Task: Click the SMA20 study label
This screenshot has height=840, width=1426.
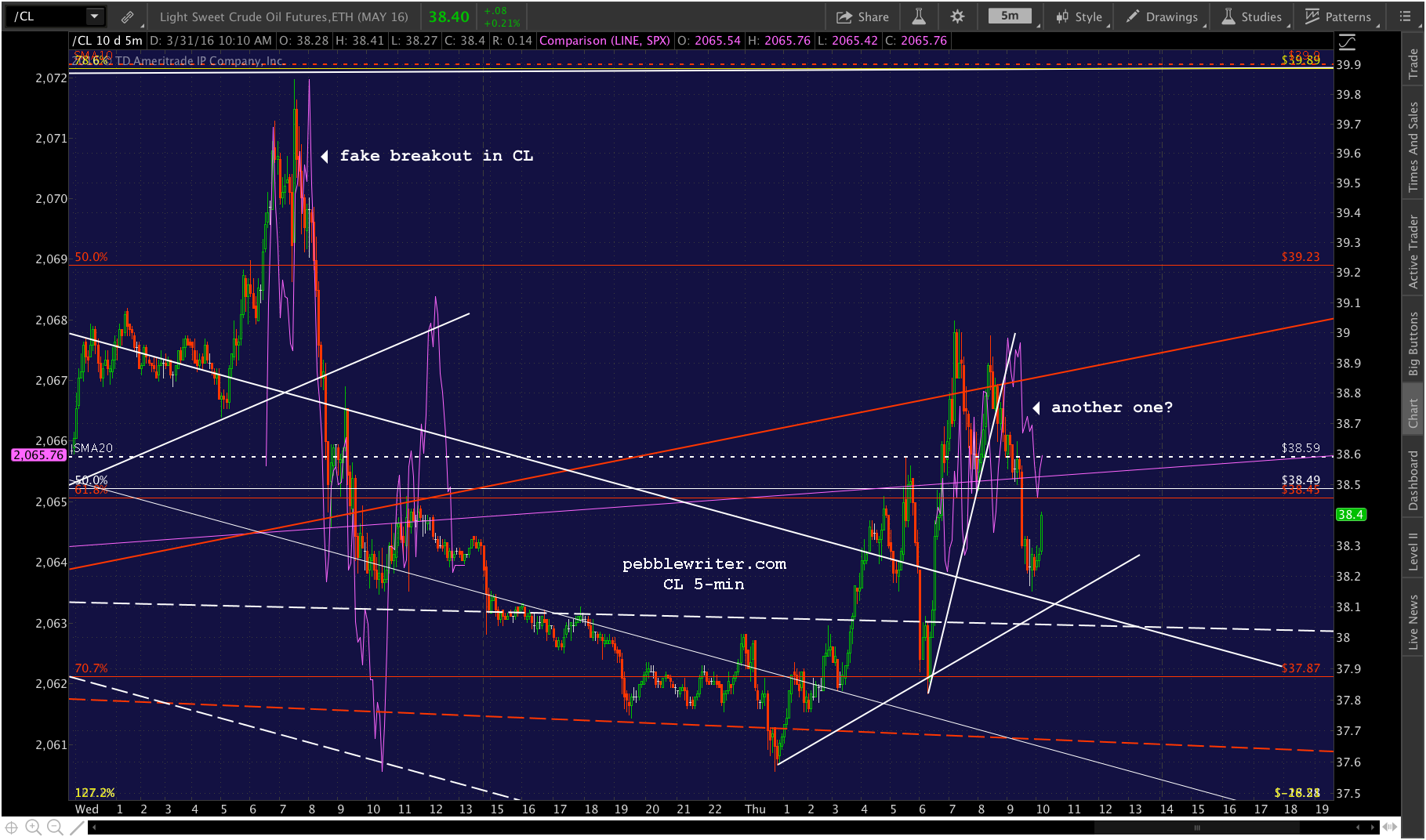Action: 93,448
